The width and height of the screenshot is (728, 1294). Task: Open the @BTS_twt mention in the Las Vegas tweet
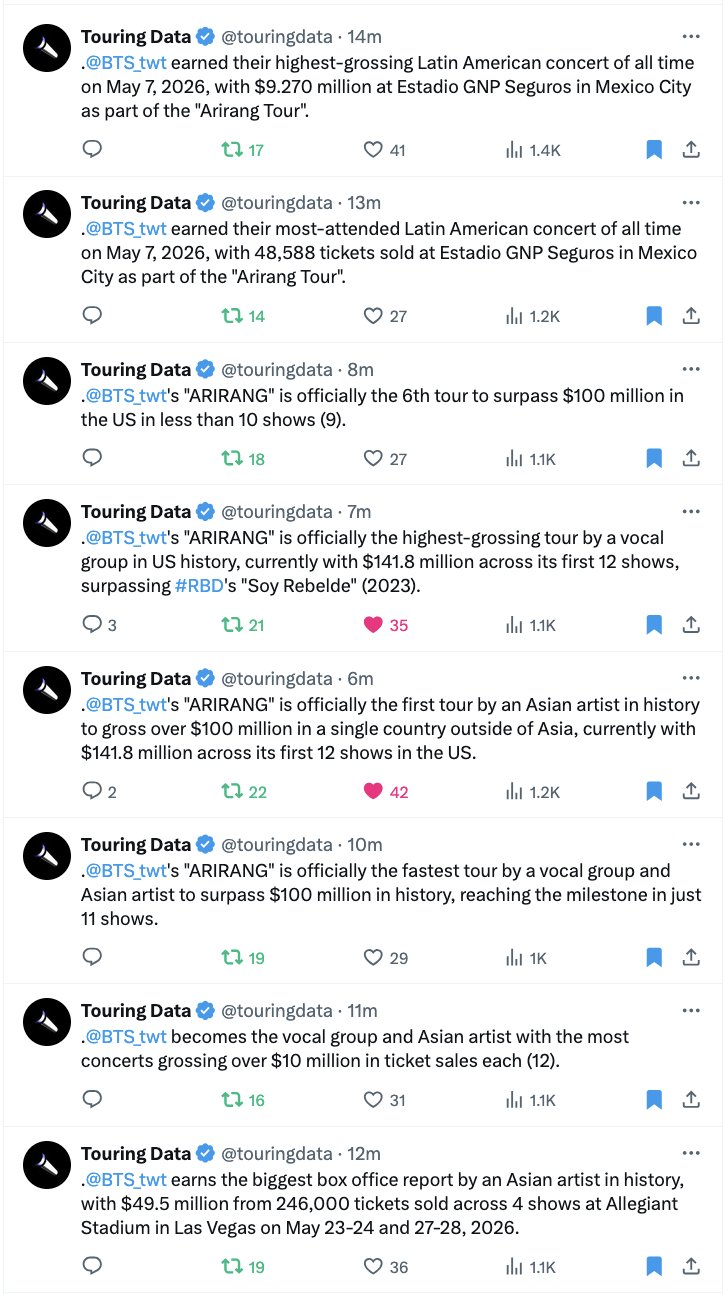pyautogui.click(x=126, y=1181)
